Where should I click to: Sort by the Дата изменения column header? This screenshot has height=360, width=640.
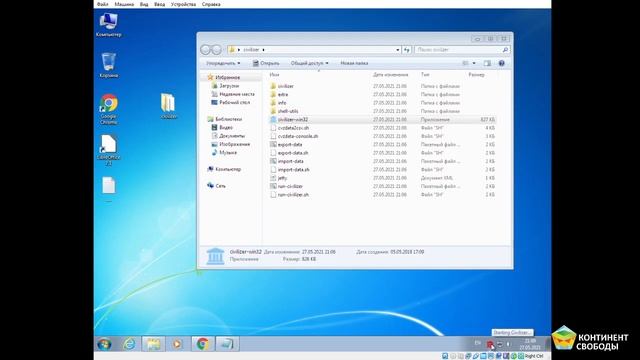coord(390,75)
